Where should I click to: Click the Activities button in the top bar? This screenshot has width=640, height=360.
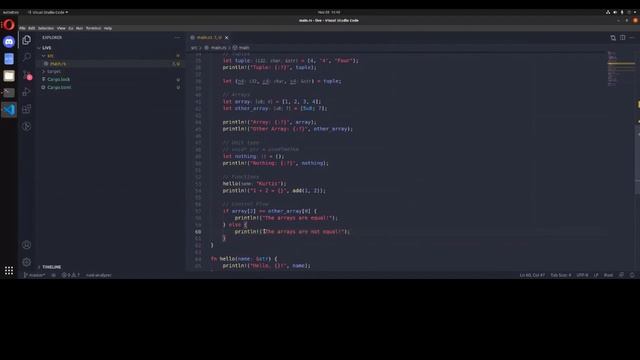point(10,12)
